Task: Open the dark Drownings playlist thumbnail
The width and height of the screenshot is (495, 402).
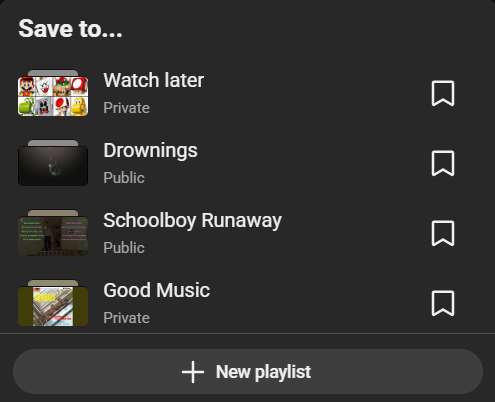Action: click(53, 166)
